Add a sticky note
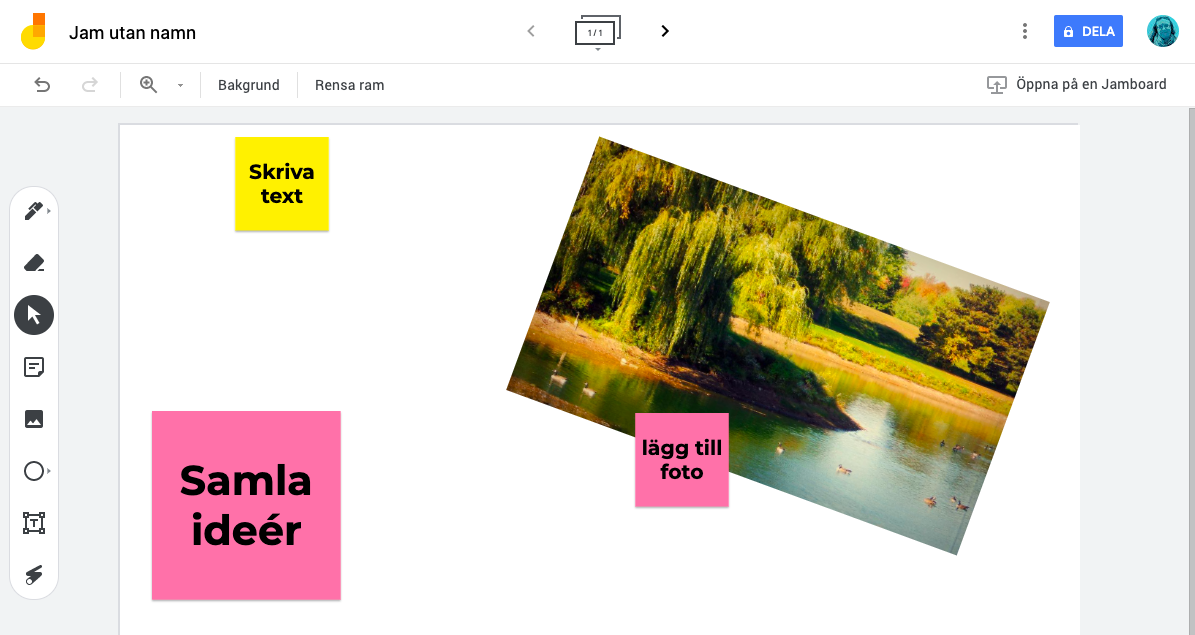Viewport: 1195px width, 635px height. (x=34, y=367)
